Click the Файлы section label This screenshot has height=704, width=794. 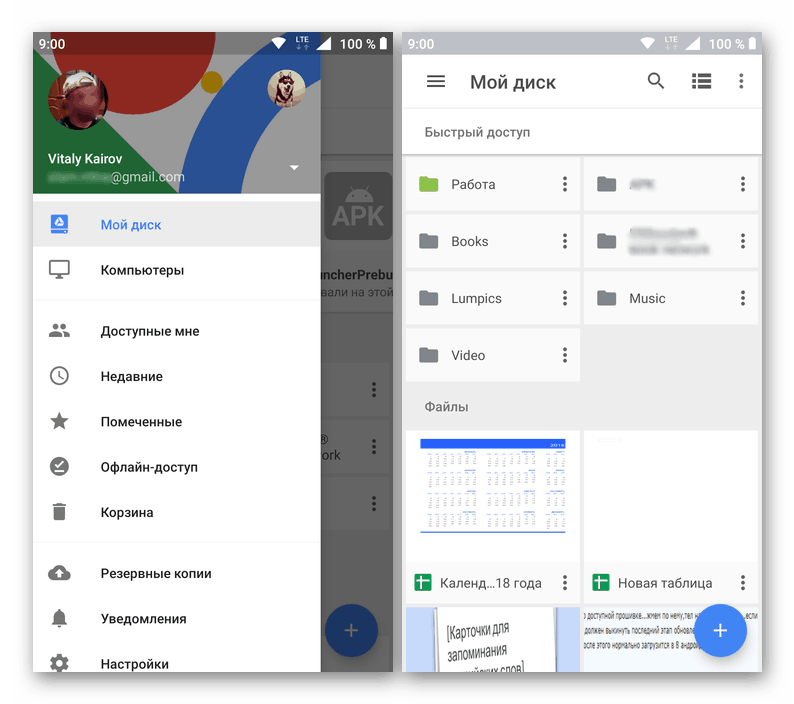coord(446,406)
